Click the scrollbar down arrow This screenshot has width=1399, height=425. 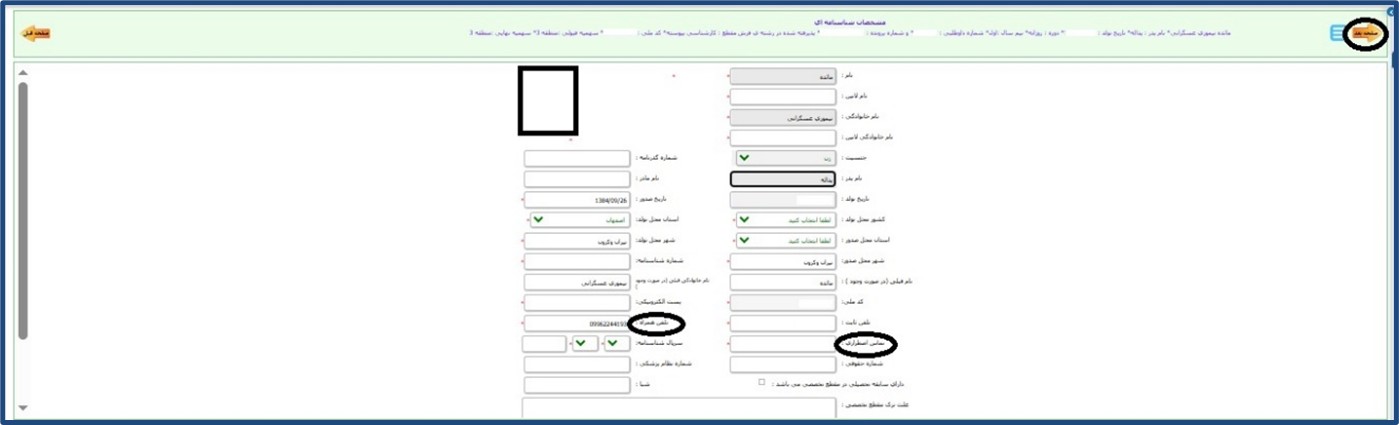point(22,408)
